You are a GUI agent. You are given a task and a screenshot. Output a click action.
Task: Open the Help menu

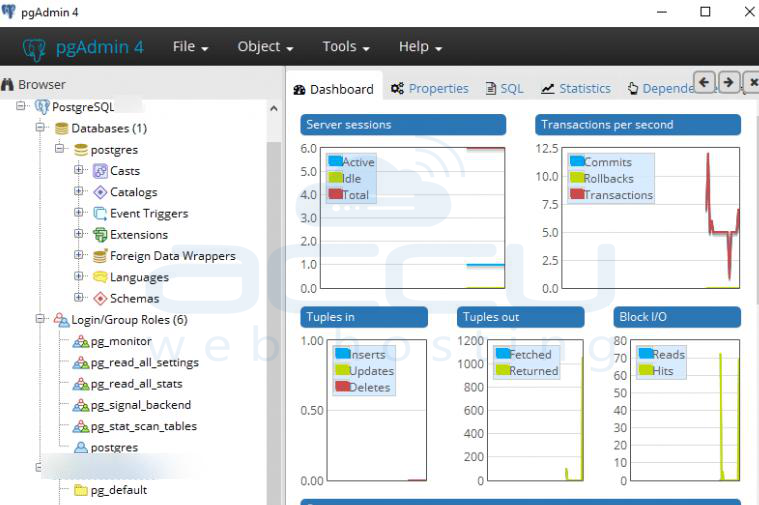tap(420, 47)
